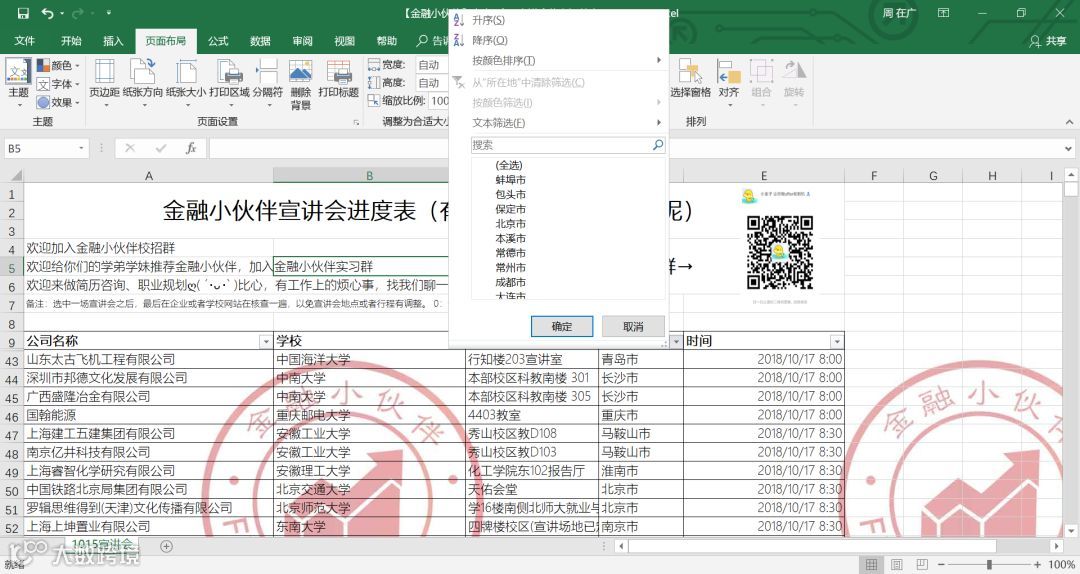Toggle the 成都市 filter item
The width and height of the screenshot is (1080, 574).
click(510, 283)
